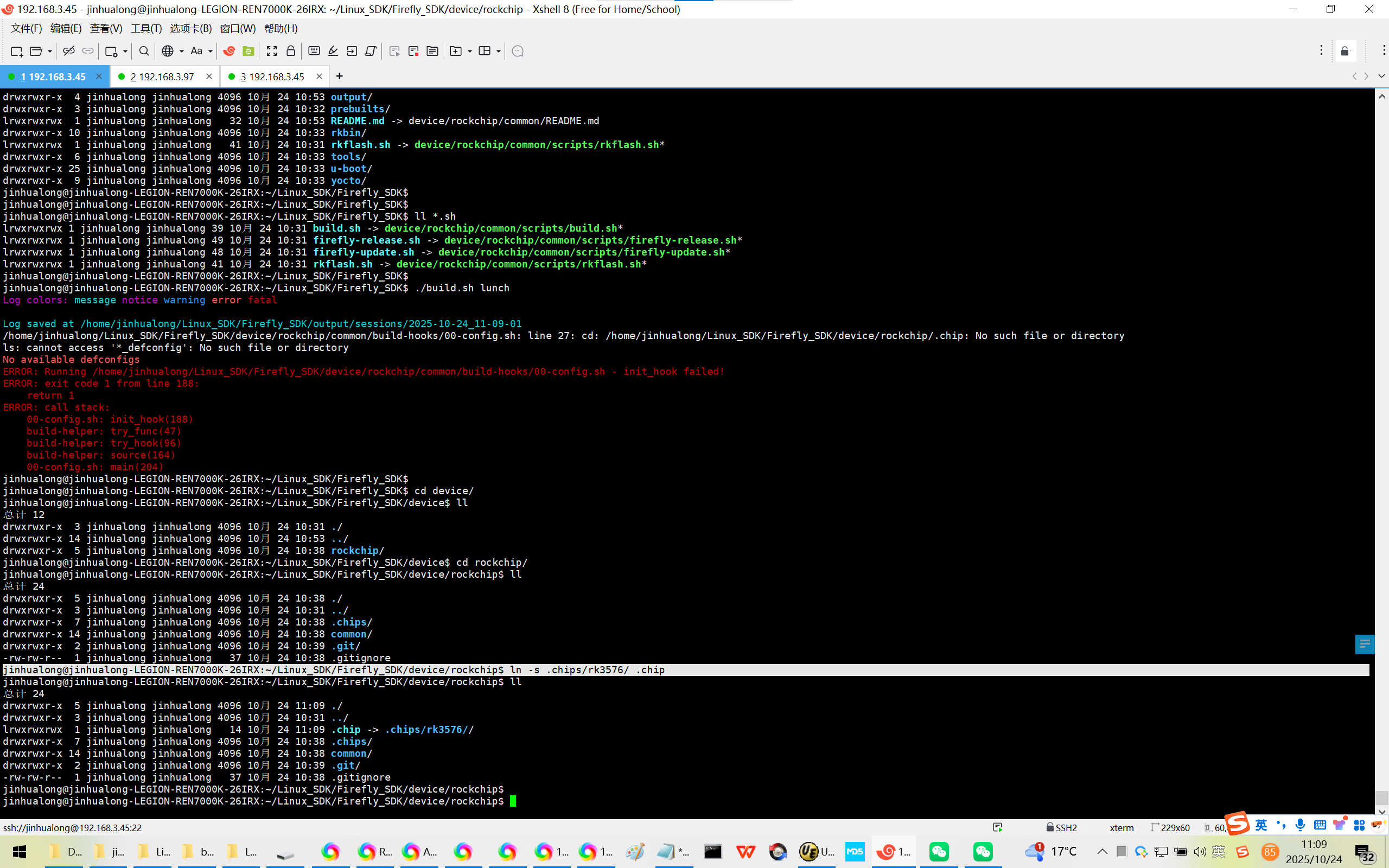1389x868 pixels.
Task: Expand the globe encoding dropdown
Action: pos(181,51)
